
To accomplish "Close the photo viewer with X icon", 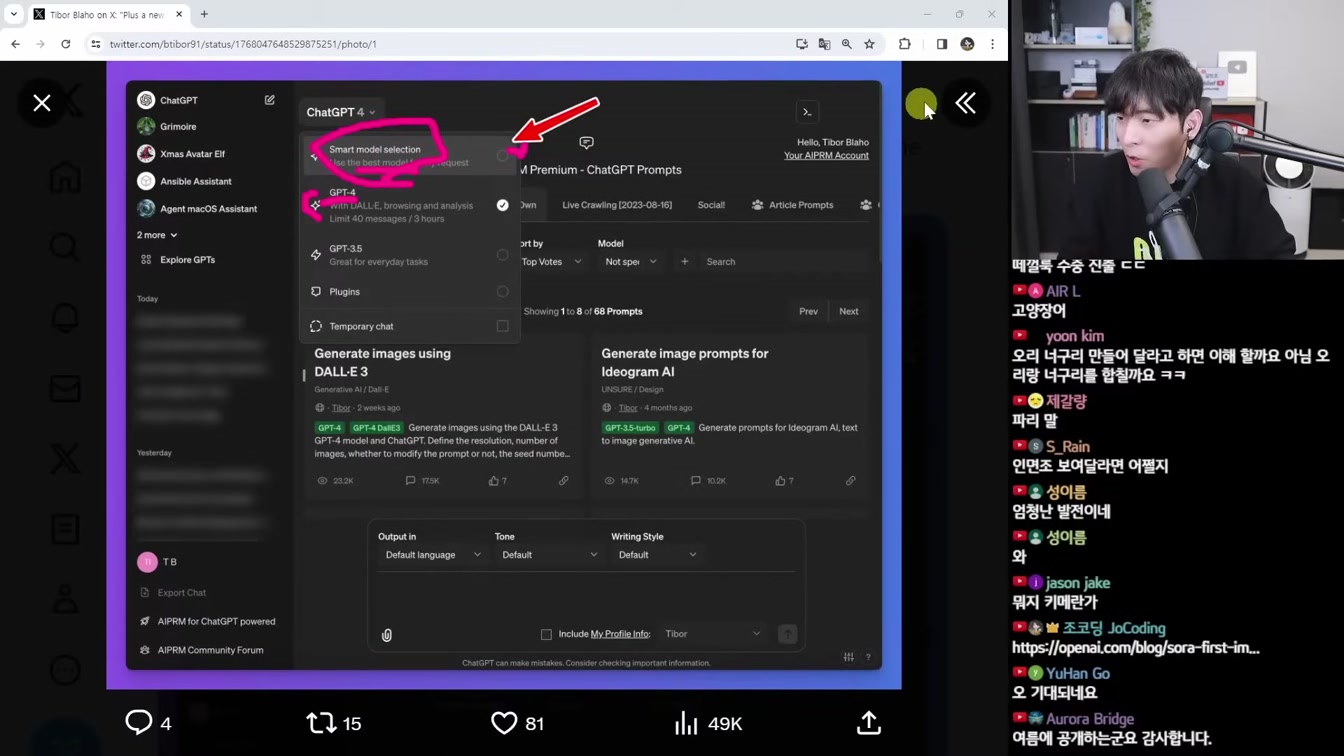I will (x=42, y=103).
